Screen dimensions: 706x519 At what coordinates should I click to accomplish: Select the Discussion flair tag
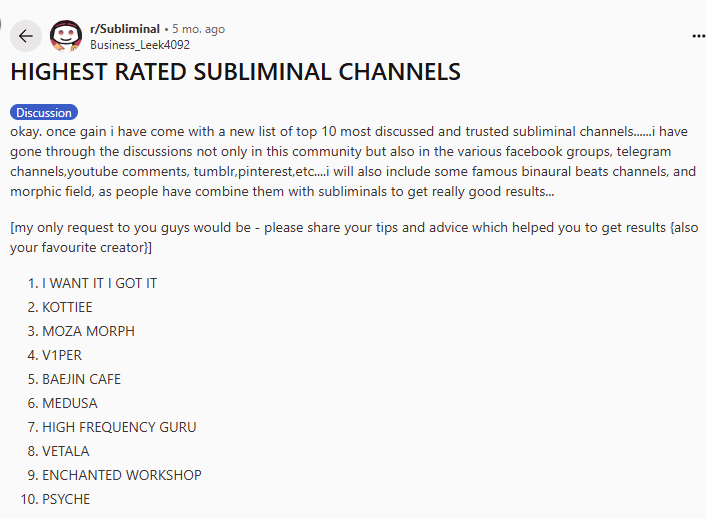44,113
